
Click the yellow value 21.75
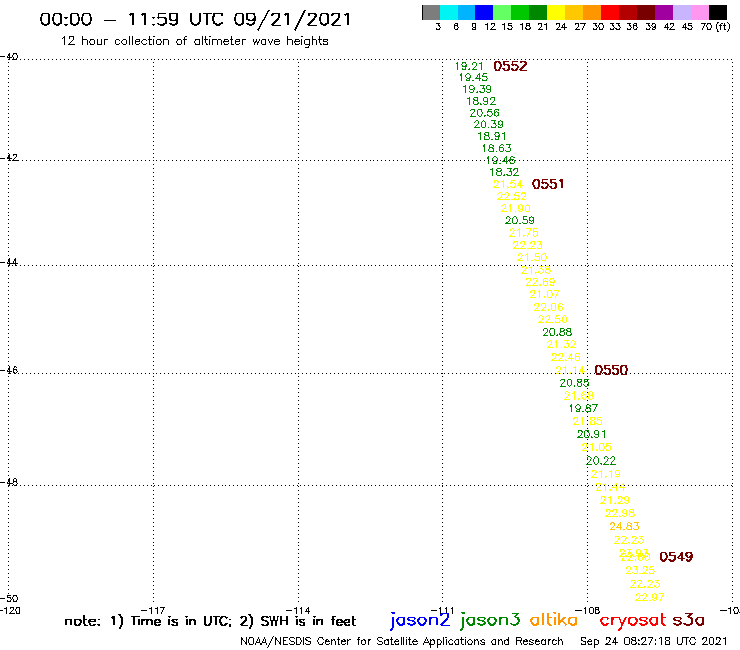coord(523,233)
